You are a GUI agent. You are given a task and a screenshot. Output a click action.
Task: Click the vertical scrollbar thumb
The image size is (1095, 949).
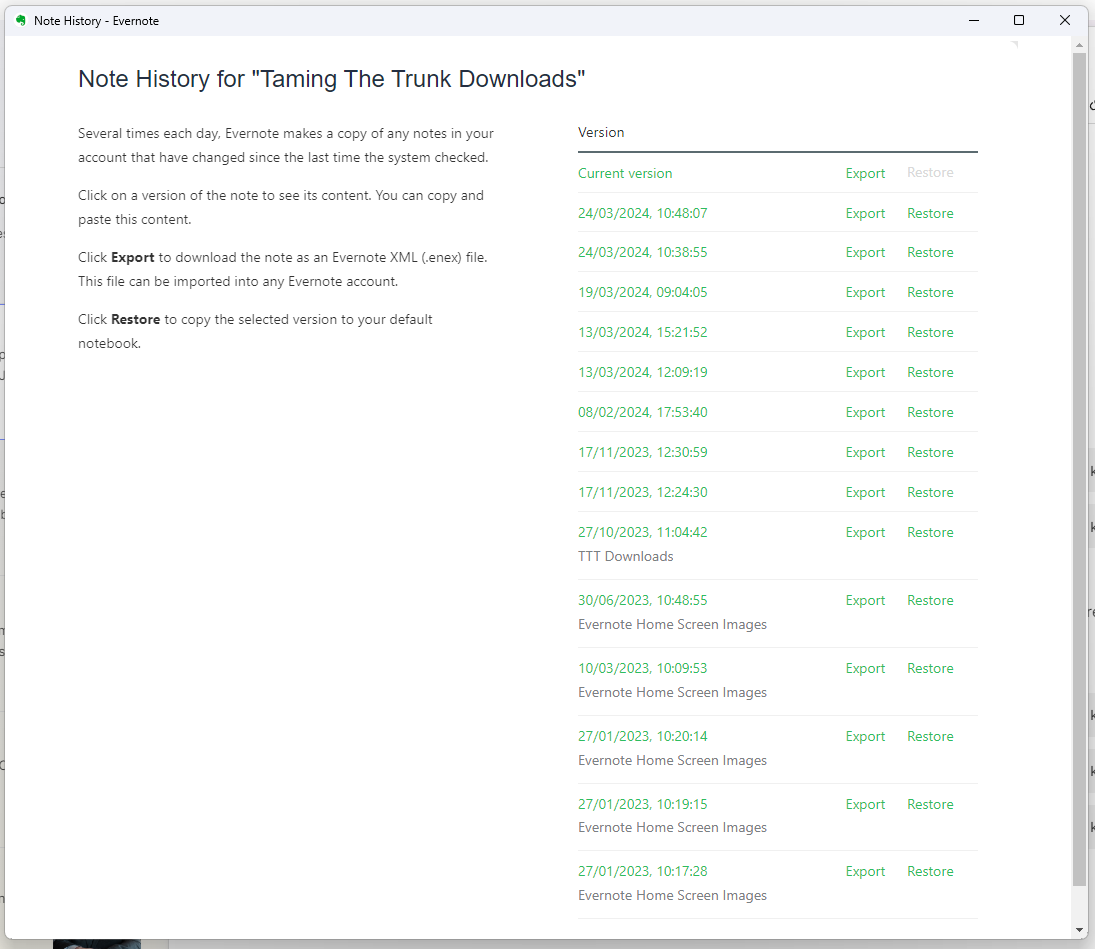click(x=1079, y=468)
